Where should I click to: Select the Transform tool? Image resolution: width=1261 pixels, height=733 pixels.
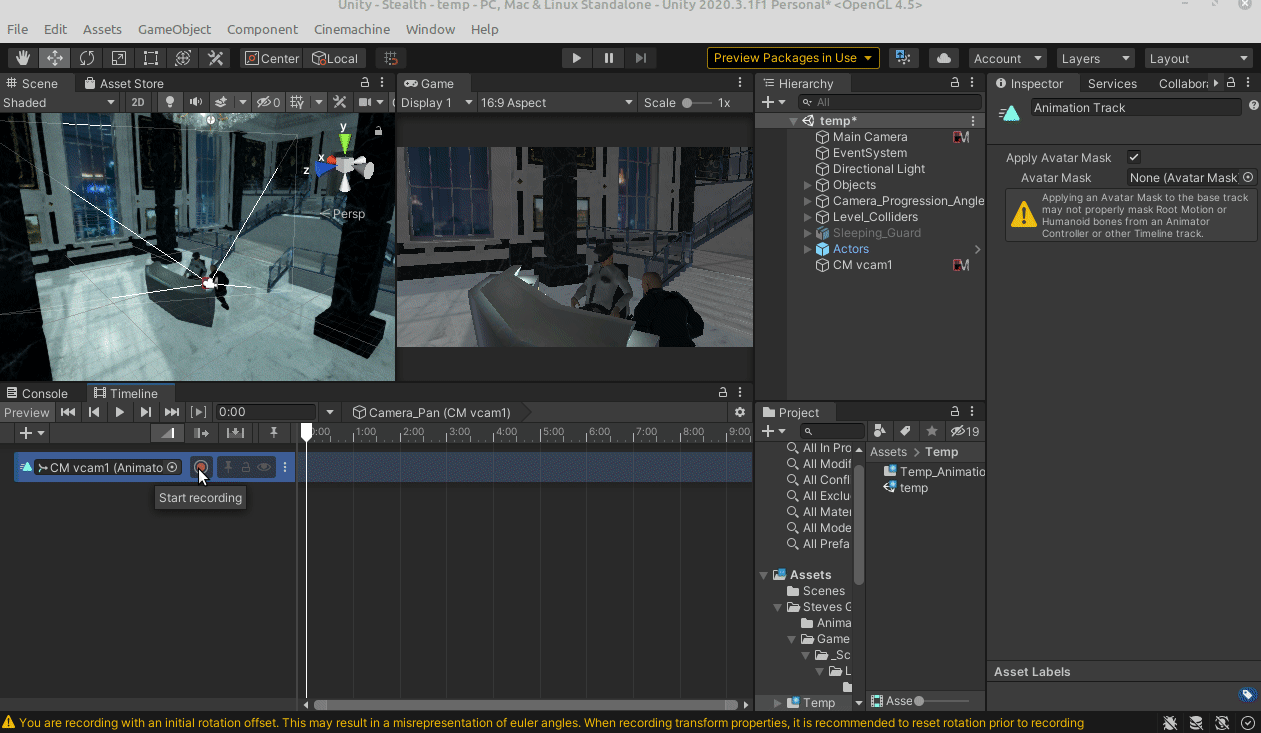click(x=183, y=58)
